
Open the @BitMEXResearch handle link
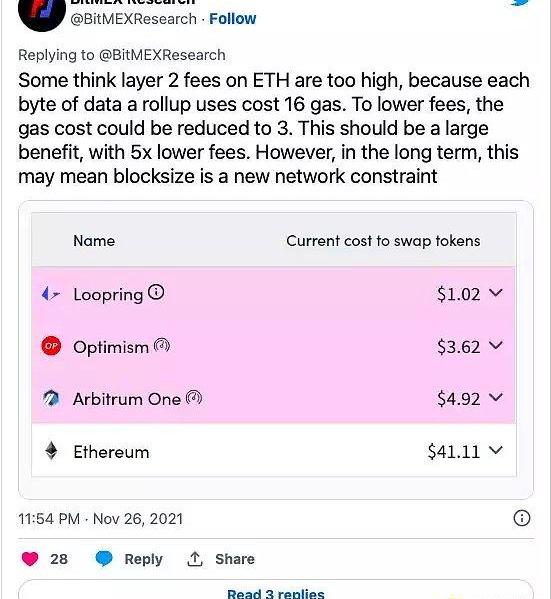[x=133, y=19]
